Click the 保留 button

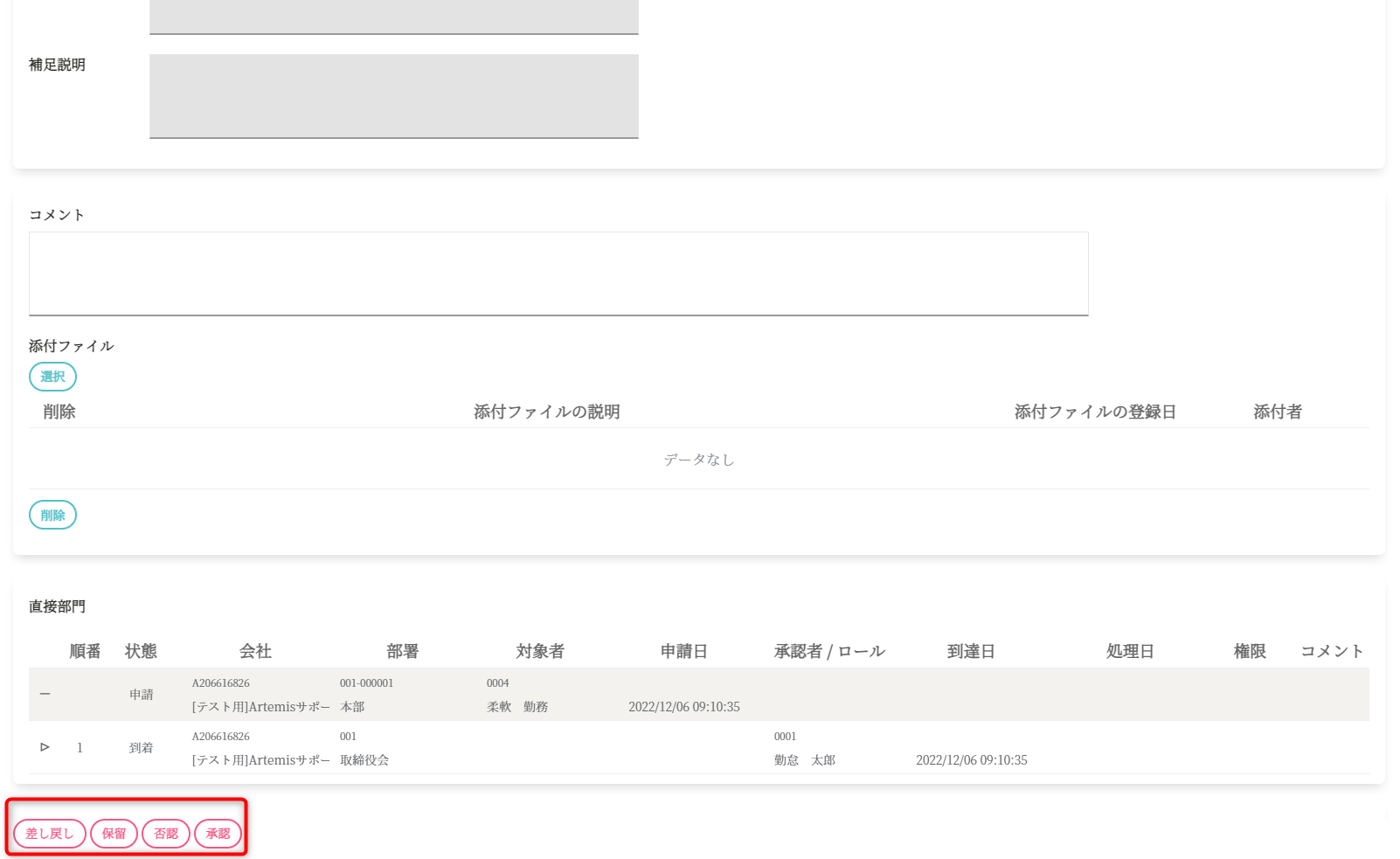point(114,834)
